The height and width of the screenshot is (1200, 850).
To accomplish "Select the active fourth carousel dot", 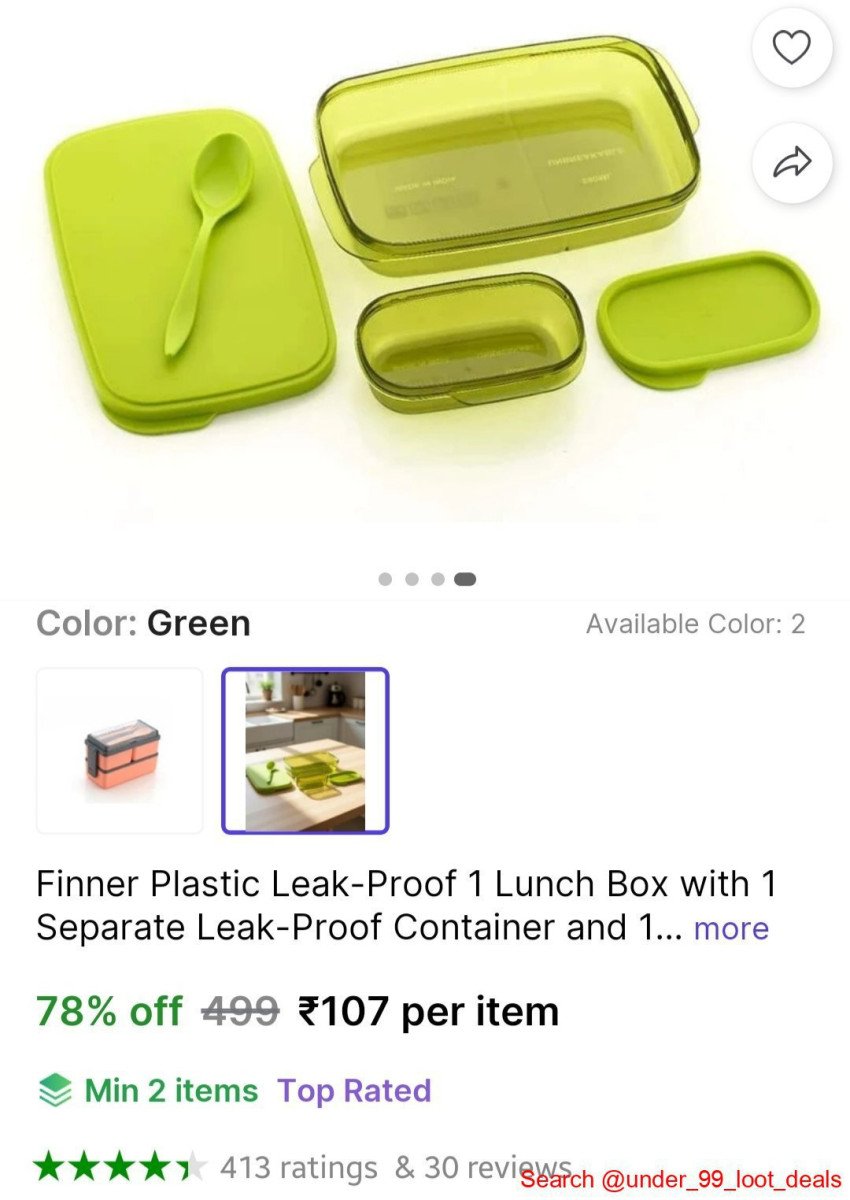I will coord(465,579).
